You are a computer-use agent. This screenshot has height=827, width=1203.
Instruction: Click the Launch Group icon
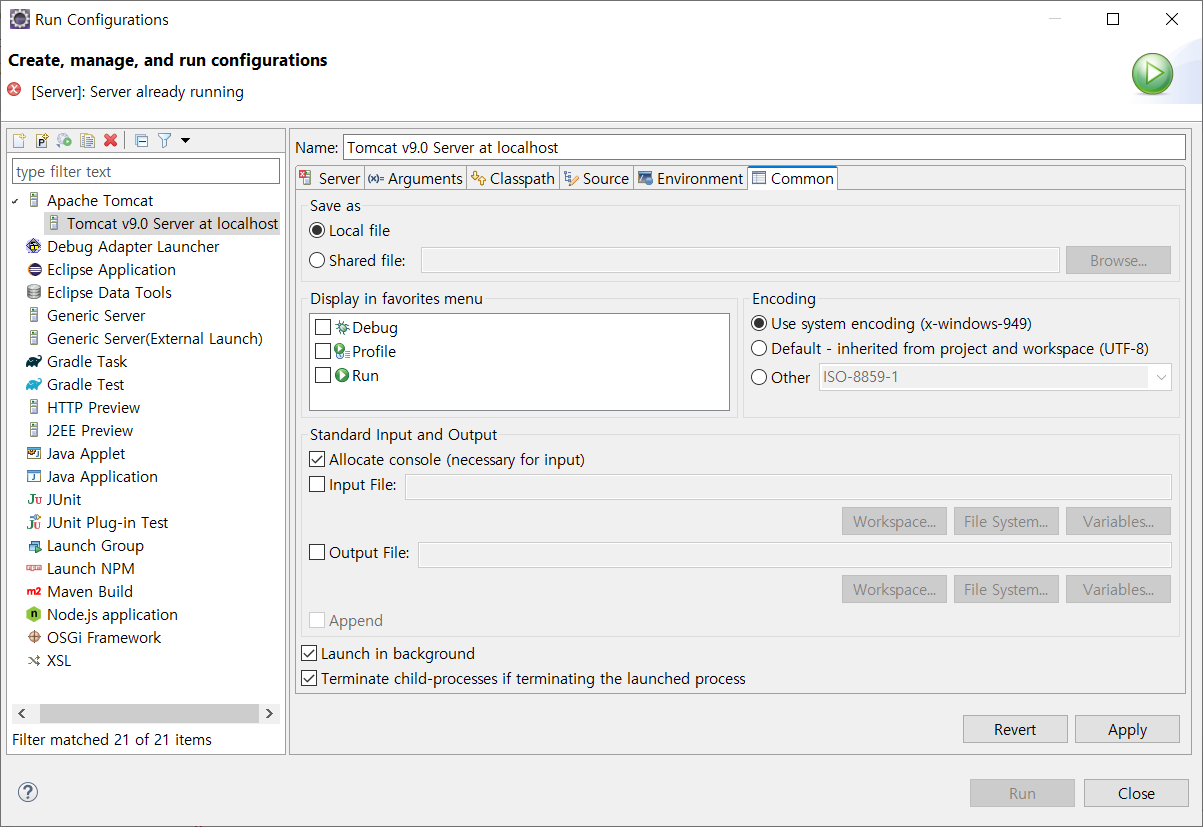34,545
